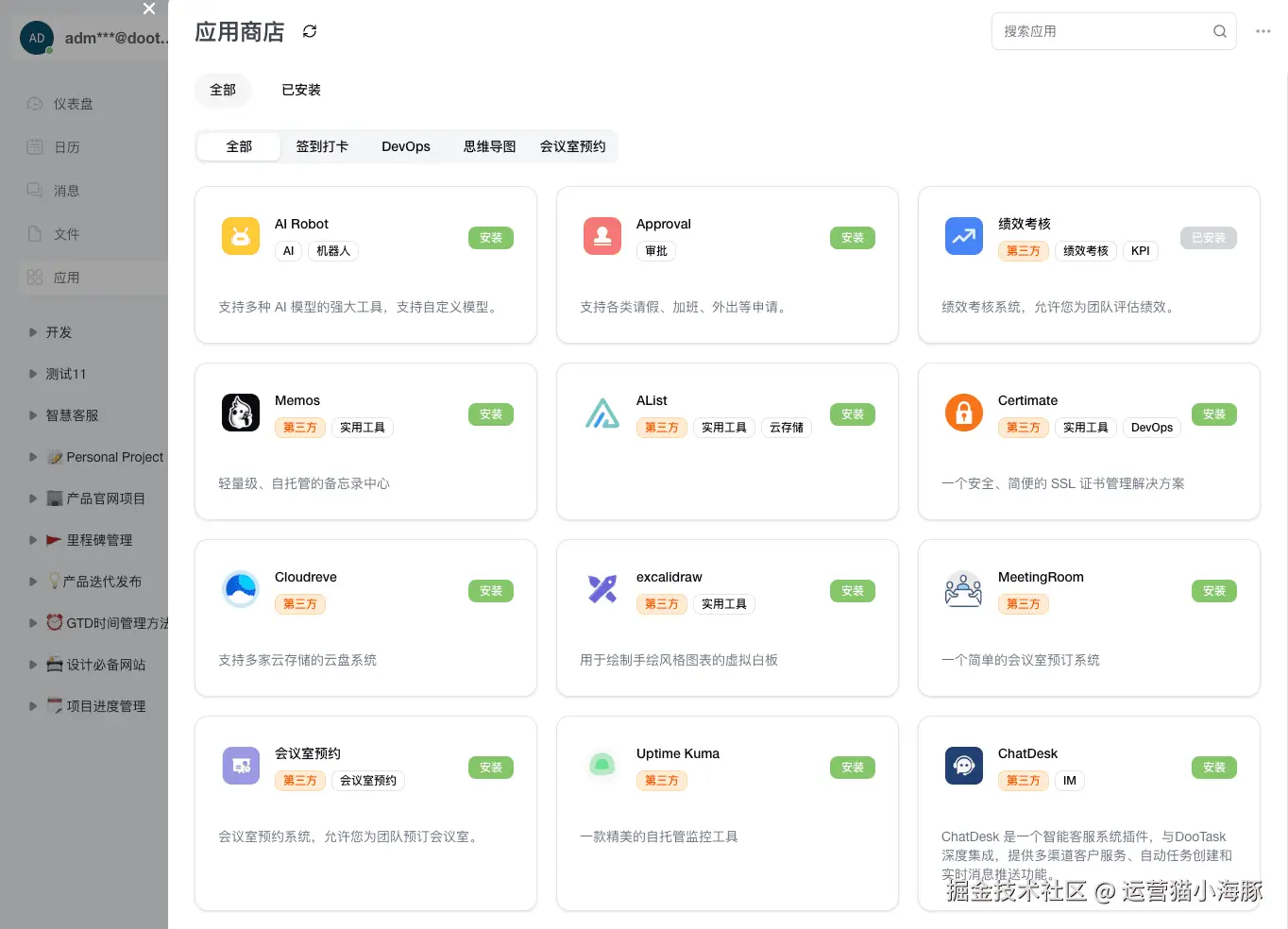
Task: Click the Certimate lock icon
Action: 964,413
